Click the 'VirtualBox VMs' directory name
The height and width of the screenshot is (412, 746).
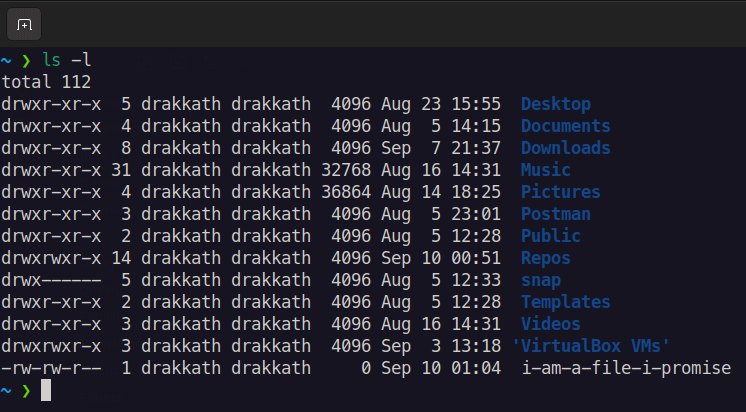point(590,346)
